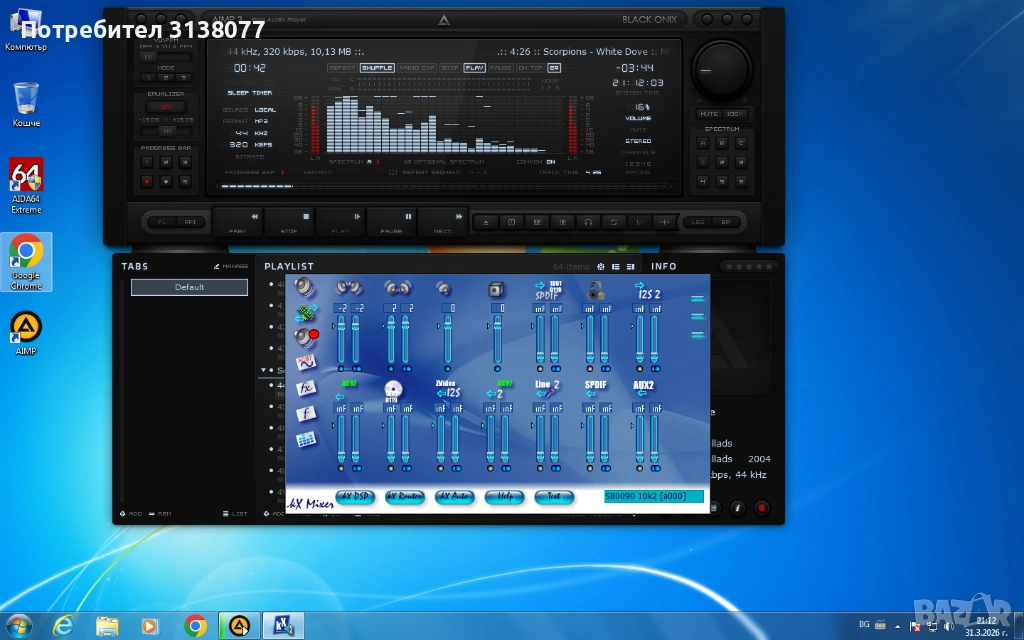1024x640 pixels.
Task: Click the CD disc input icon
Action: pyautogui.click(x=393, y=389)
